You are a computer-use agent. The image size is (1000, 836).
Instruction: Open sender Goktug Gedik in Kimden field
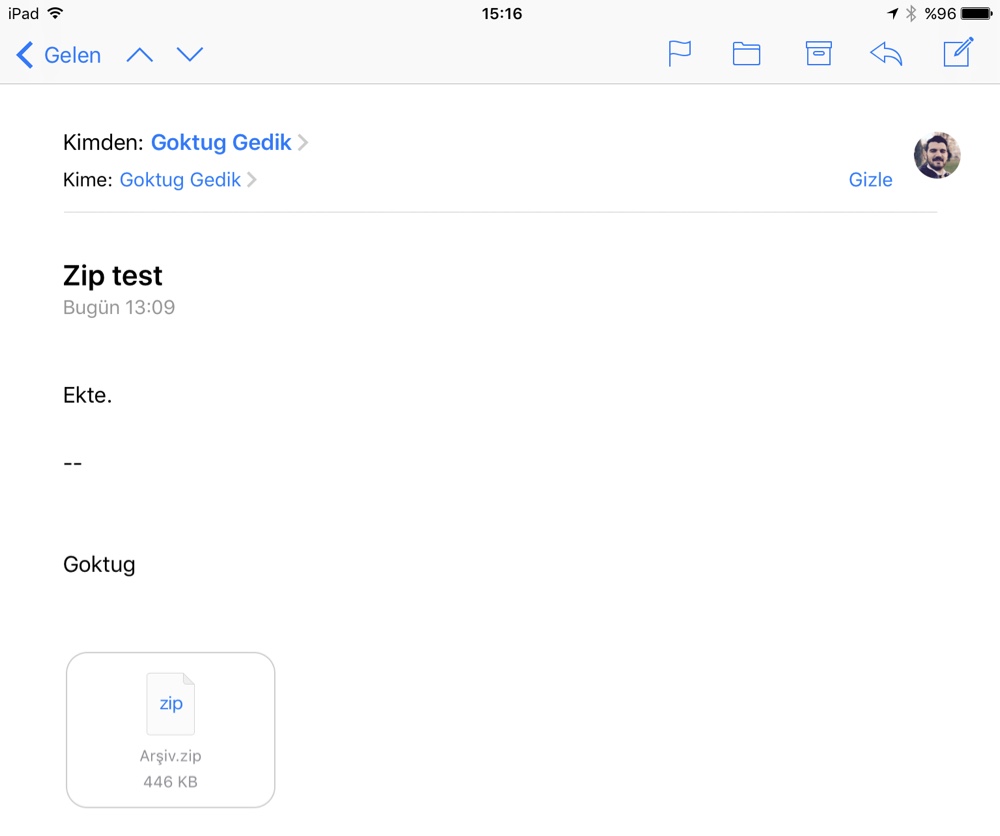(x=221, y=143)
